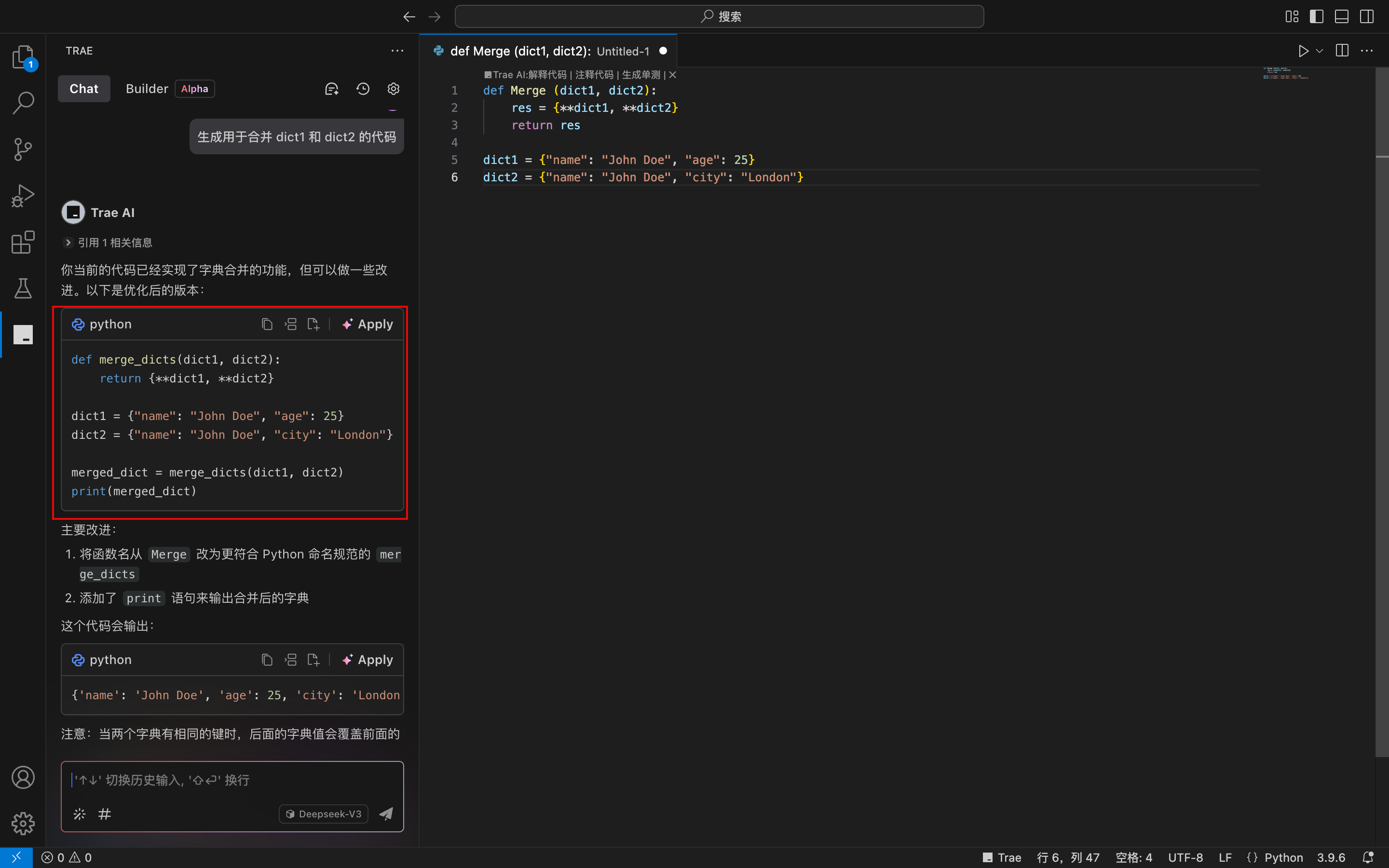Open the Extensions view
The image size is (1389, 868).
[23, 242]
